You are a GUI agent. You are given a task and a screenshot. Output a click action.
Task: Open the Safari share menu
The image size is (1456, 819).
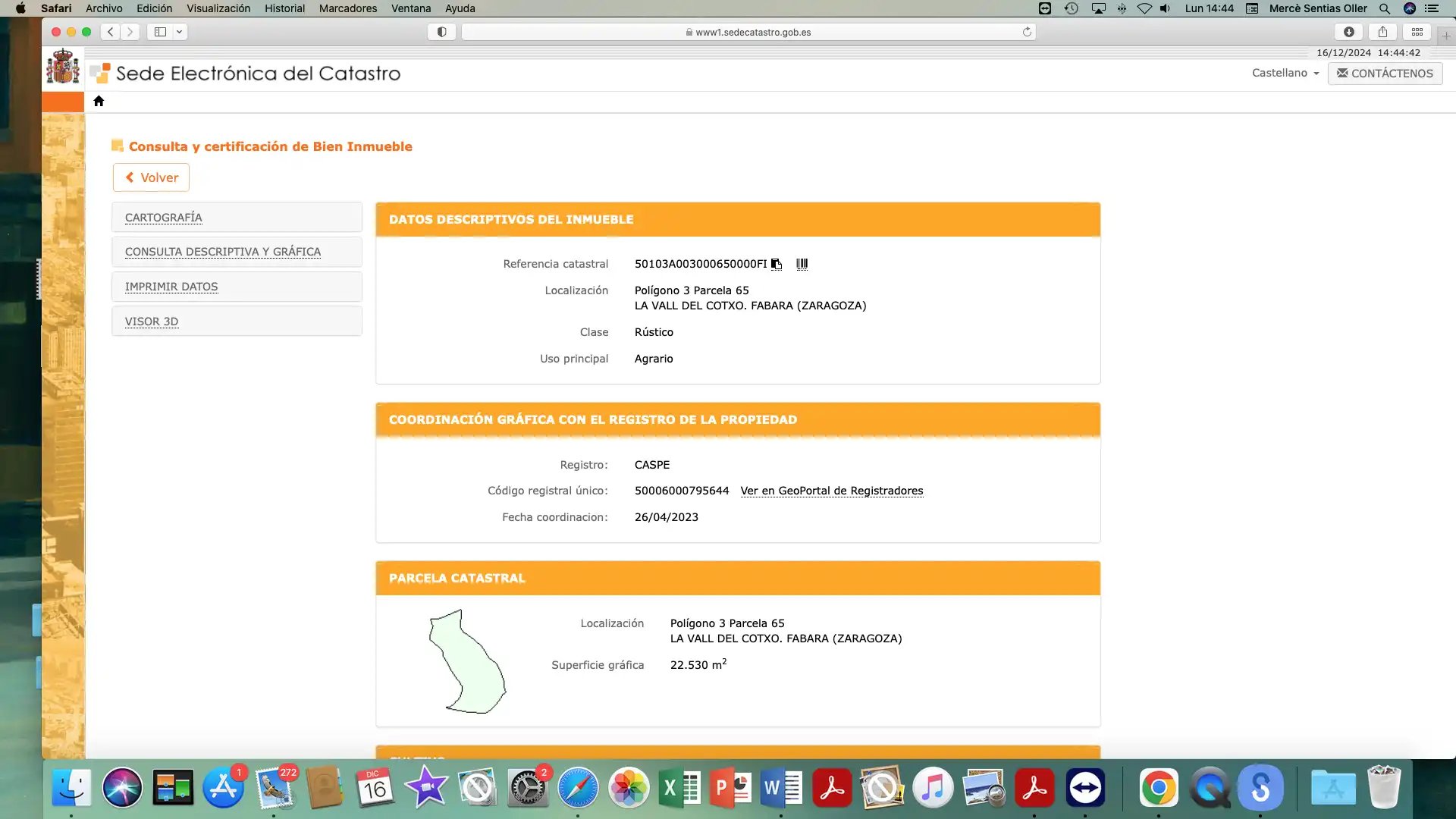1383,32
